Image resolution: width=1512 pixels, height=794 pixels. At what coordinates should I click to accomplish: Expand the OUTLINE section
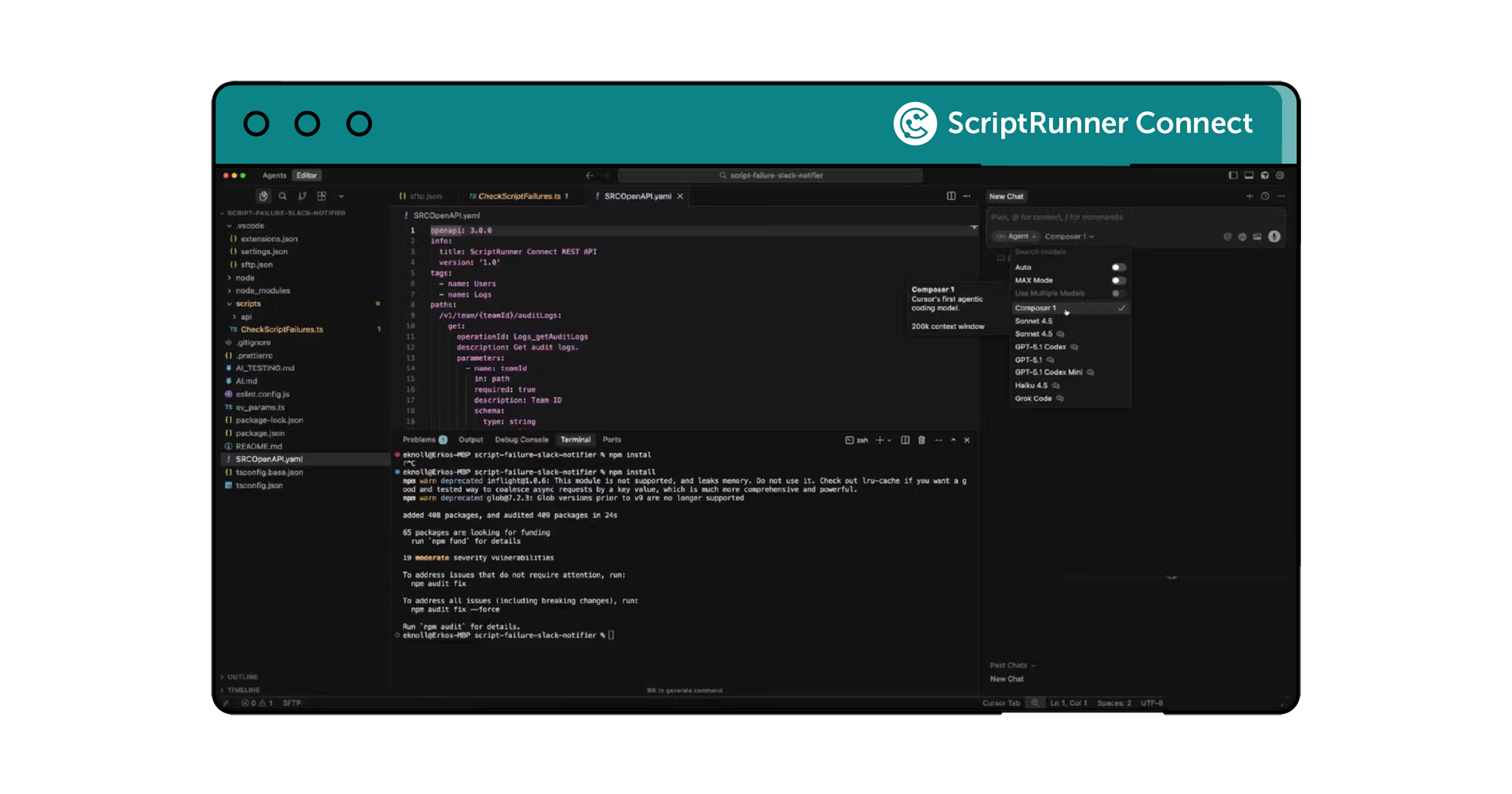pyautogui.click(x=240, y=677)
